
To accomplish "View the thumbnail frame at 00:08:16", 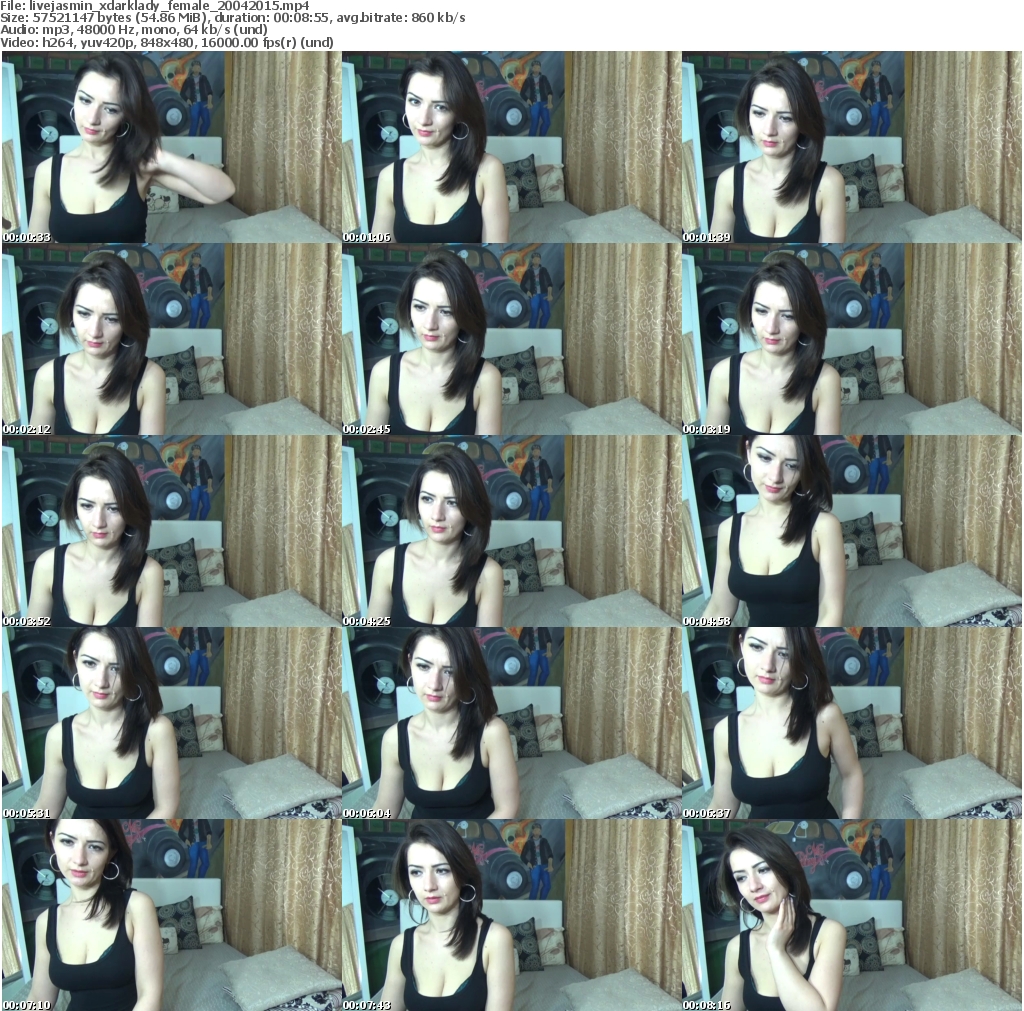I will click(852, 916).
